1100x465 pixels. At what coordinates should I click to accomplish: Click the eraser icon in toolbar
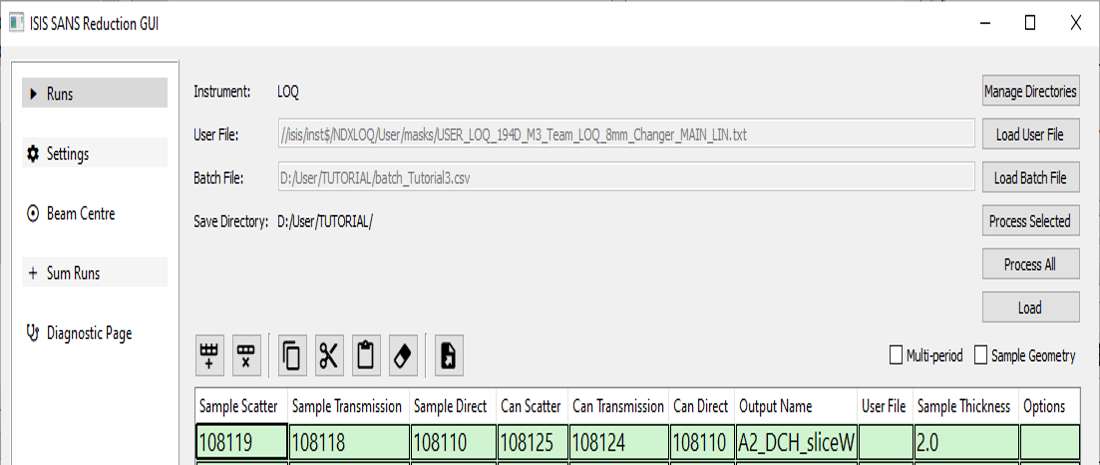click(402, 356)
